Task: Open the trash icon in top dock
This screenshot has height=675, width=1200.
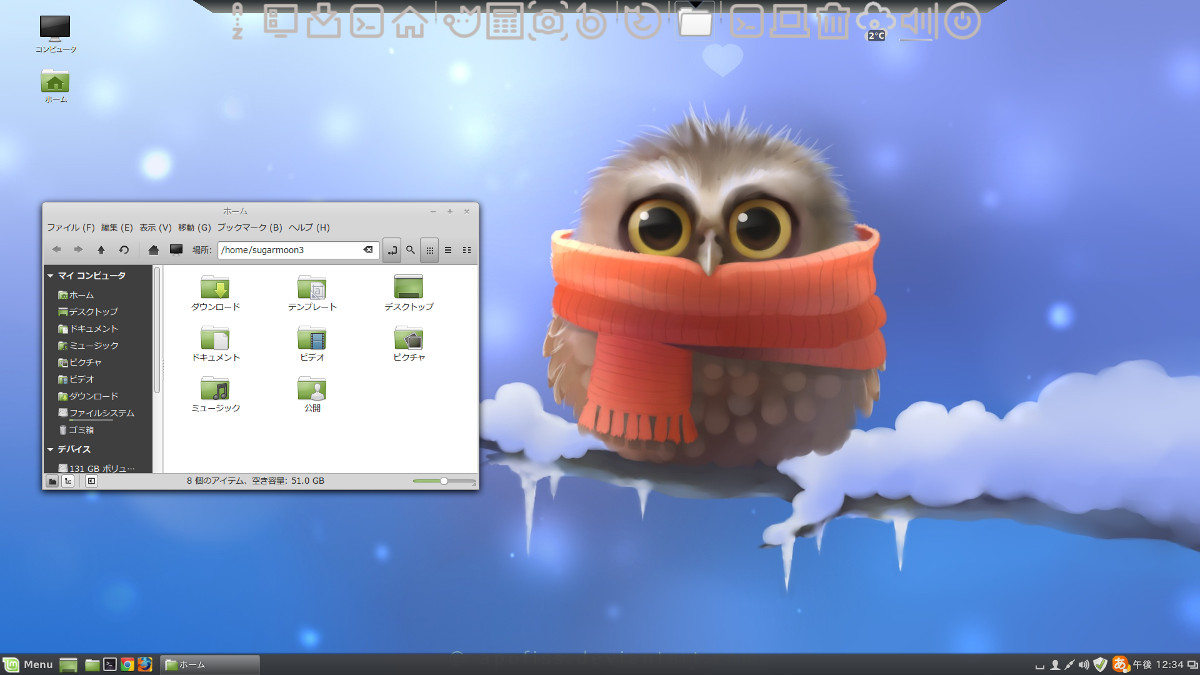Action: tap(832, 21)
